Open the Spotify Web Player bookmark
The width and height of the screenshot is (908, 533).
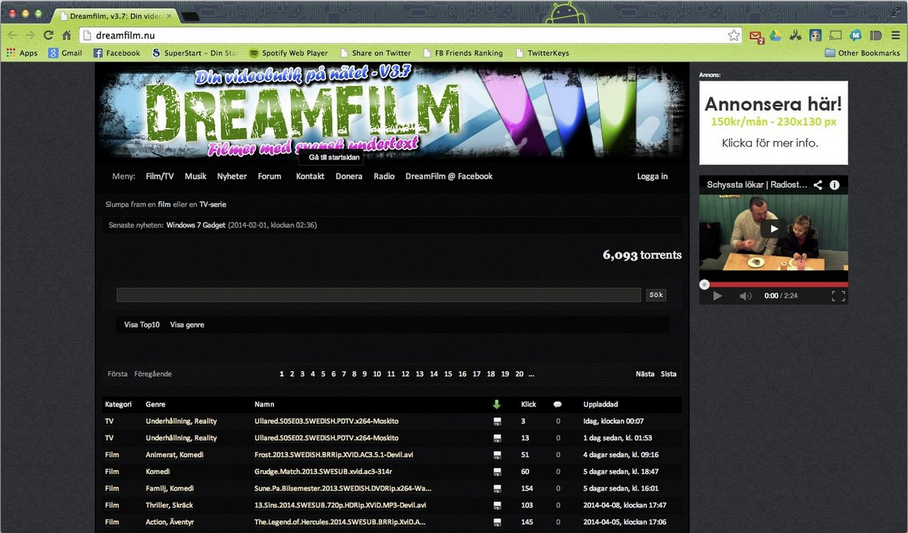coord(288,53)
